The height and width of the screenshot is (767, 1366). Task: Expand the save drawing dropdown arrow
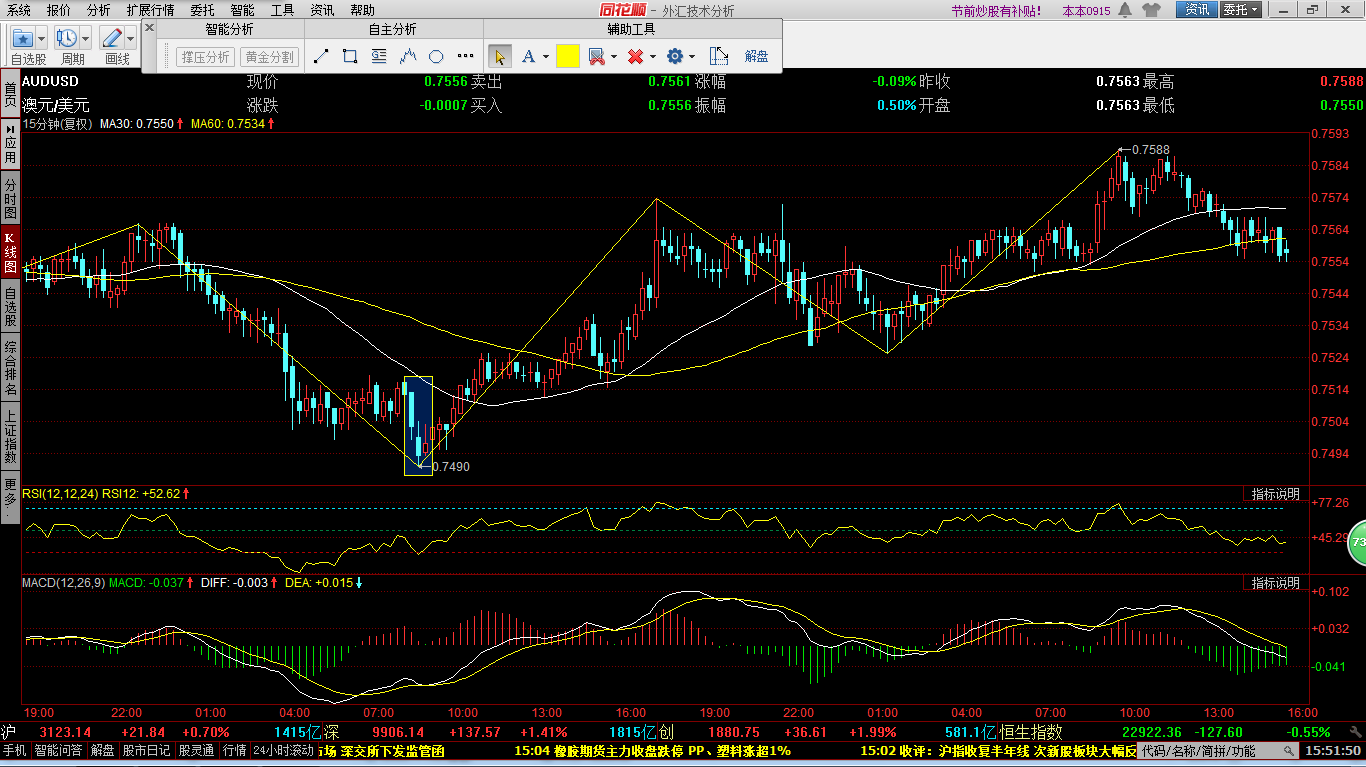click(614, 57)
